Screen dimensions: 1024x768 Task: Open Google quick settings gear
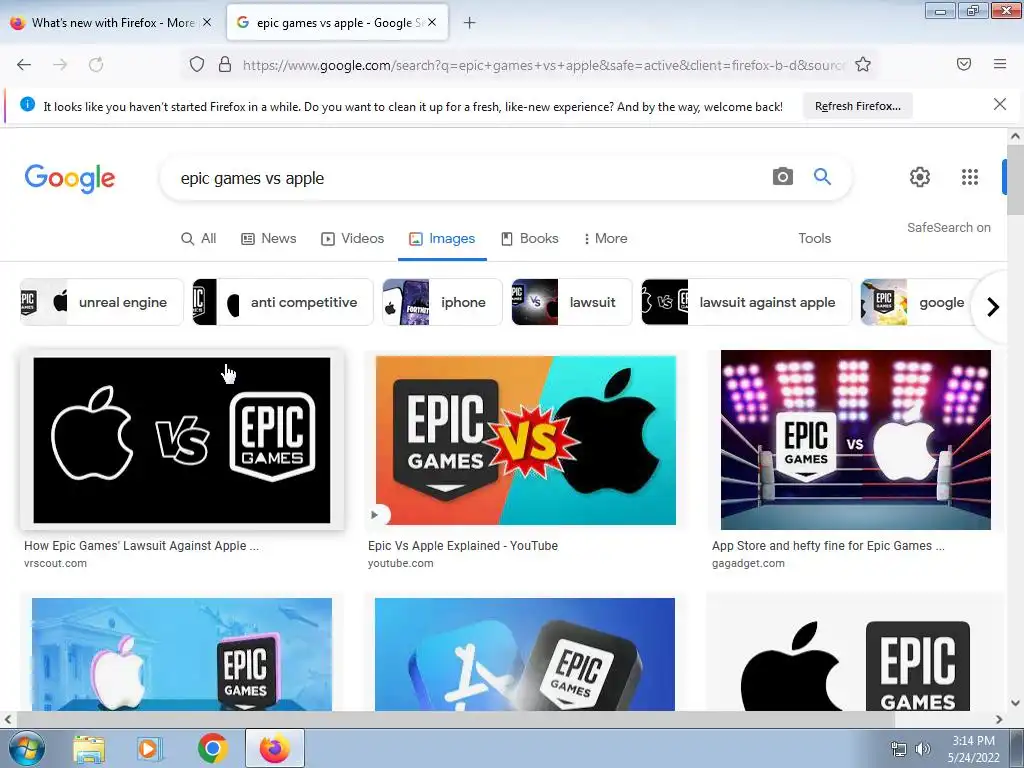pyautogui.click(x=920, y=177)
